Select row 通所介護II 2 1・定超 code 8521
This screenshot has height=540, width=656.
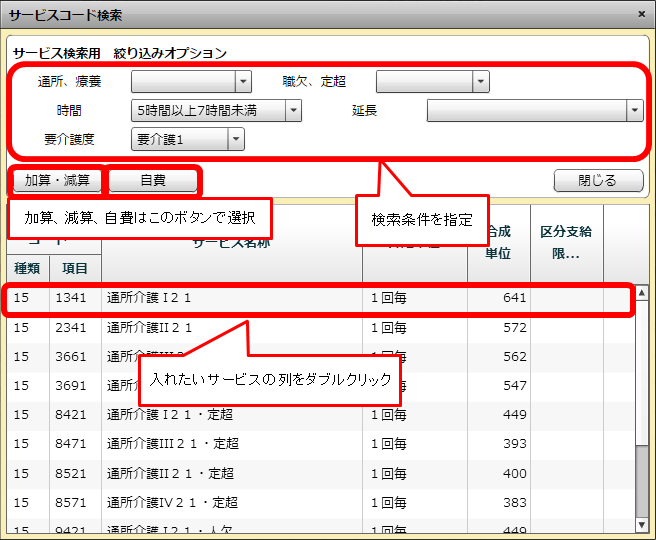[300, 472]
